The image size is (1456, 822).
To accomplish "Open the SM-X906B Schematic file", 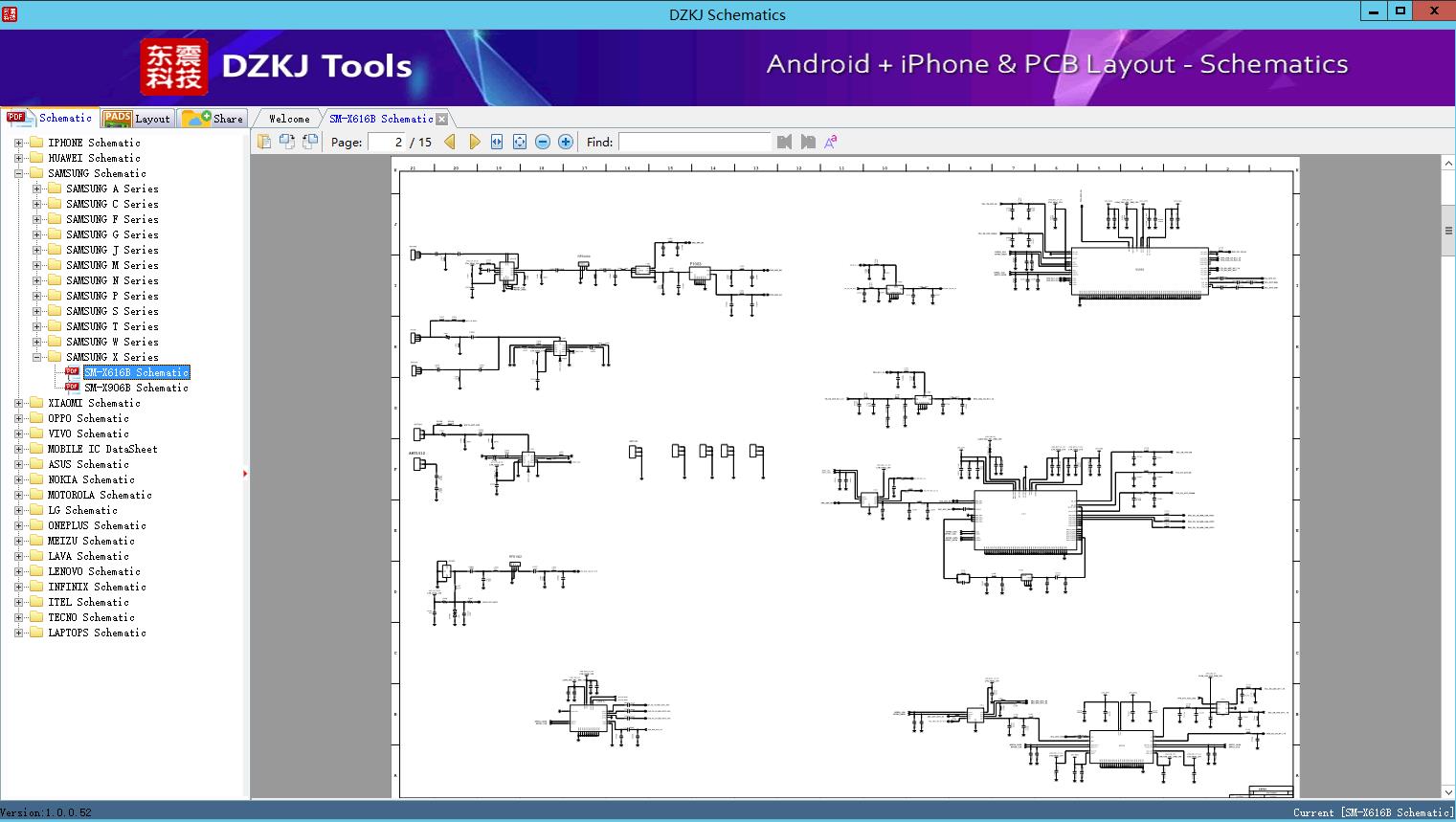I will tap(136, 388).
